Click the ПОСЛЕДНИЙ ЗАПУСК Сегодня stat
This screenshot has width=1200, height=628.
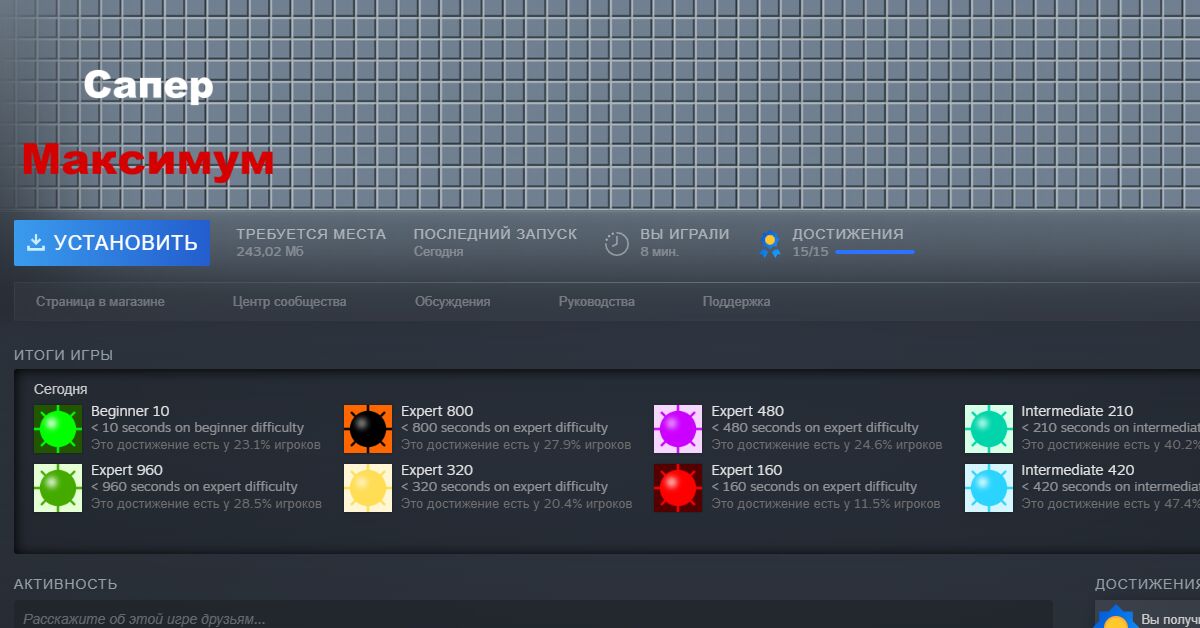point(495,242)
